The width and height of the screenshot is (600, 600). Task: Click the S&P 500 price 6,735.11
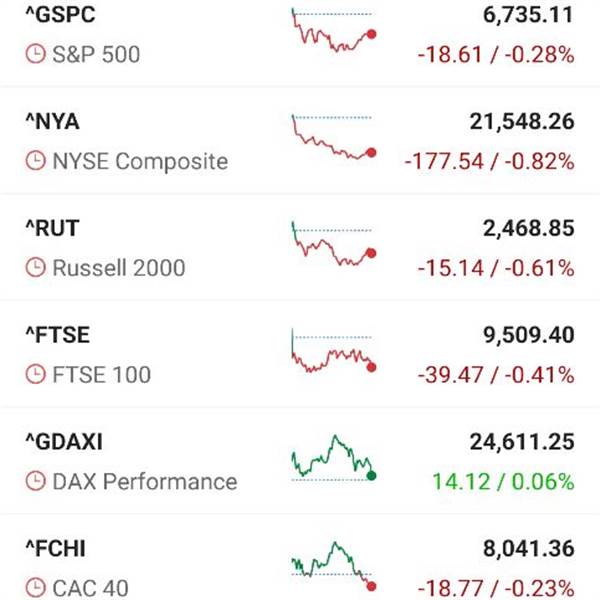point(521,15)
